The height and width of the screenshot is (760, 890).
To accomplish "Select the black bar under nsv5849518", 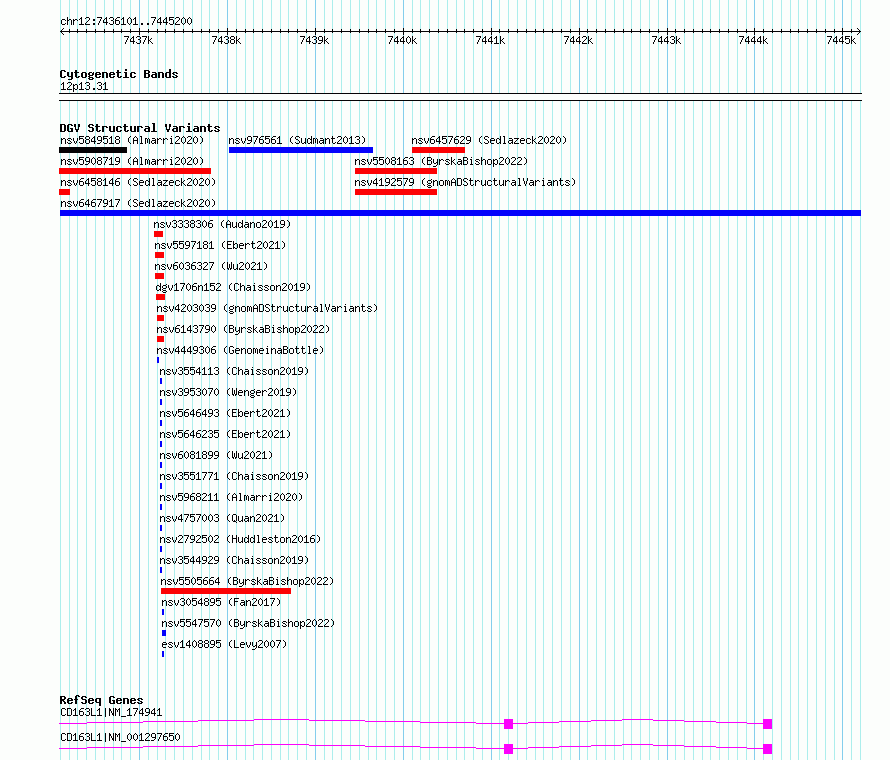I will [x=93, y=150].
